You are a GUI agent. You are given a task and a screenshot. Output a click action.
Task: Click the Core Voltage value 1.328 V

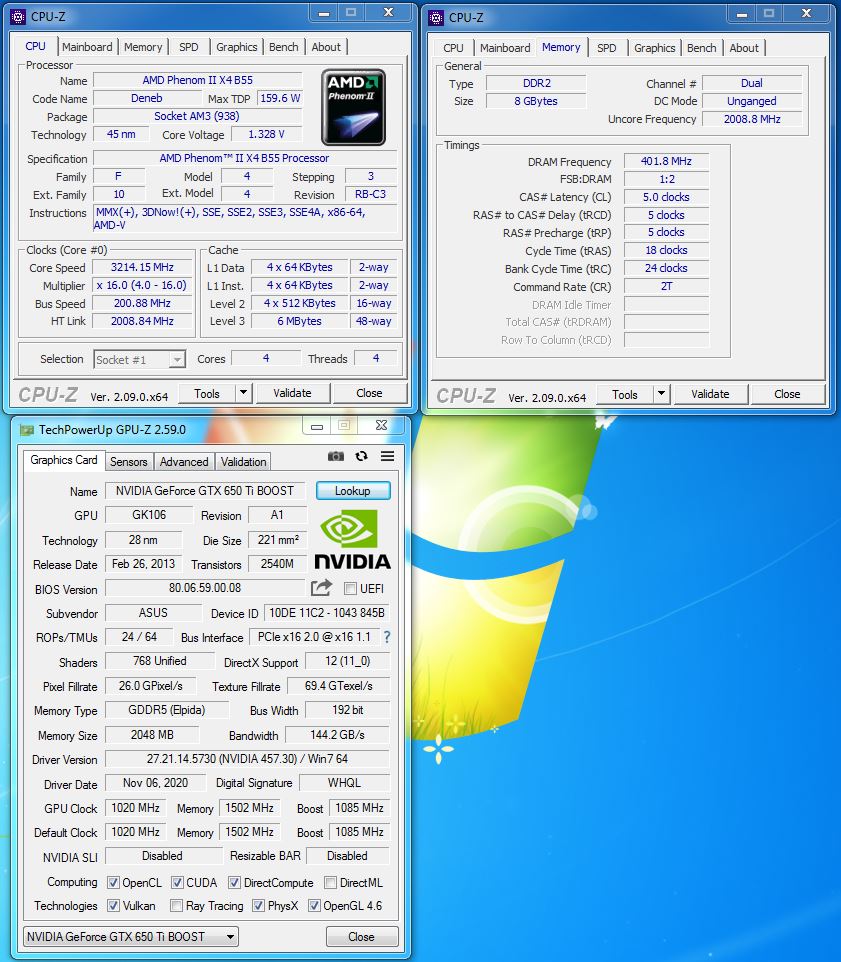point(266,134)
